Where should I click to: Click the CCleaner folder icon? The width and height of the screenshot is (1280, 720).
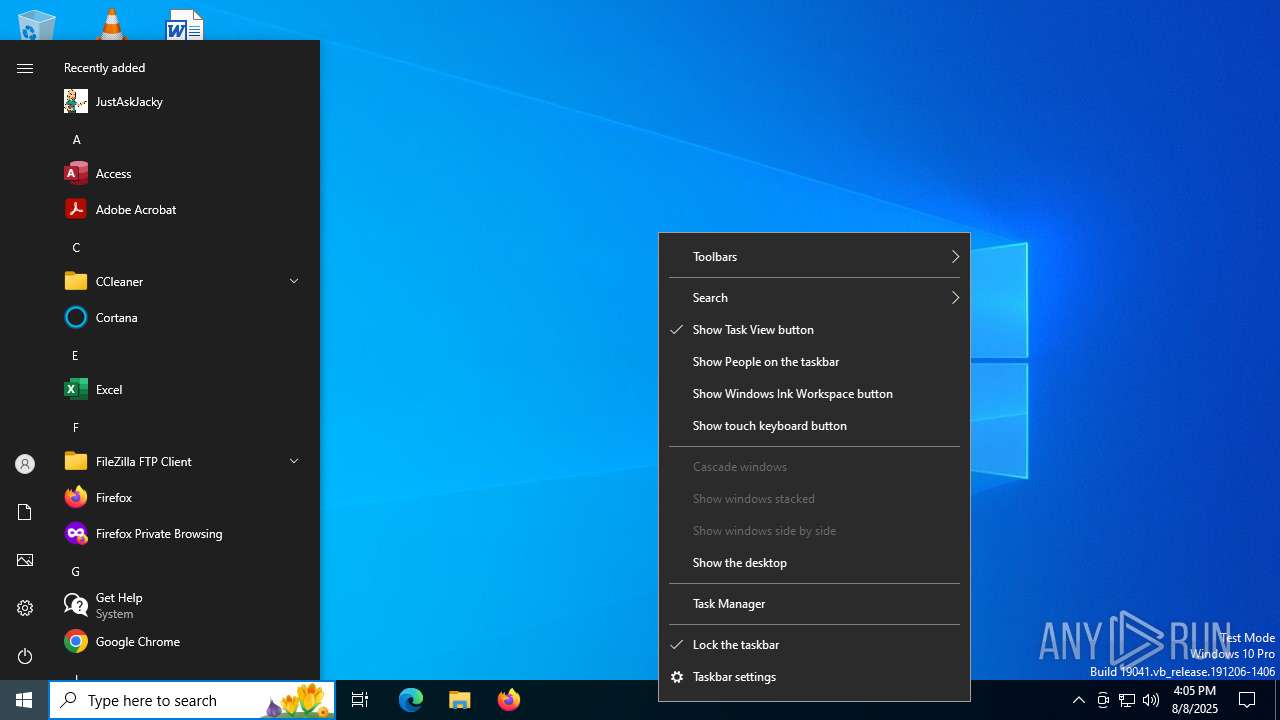(x=76, y=281)
